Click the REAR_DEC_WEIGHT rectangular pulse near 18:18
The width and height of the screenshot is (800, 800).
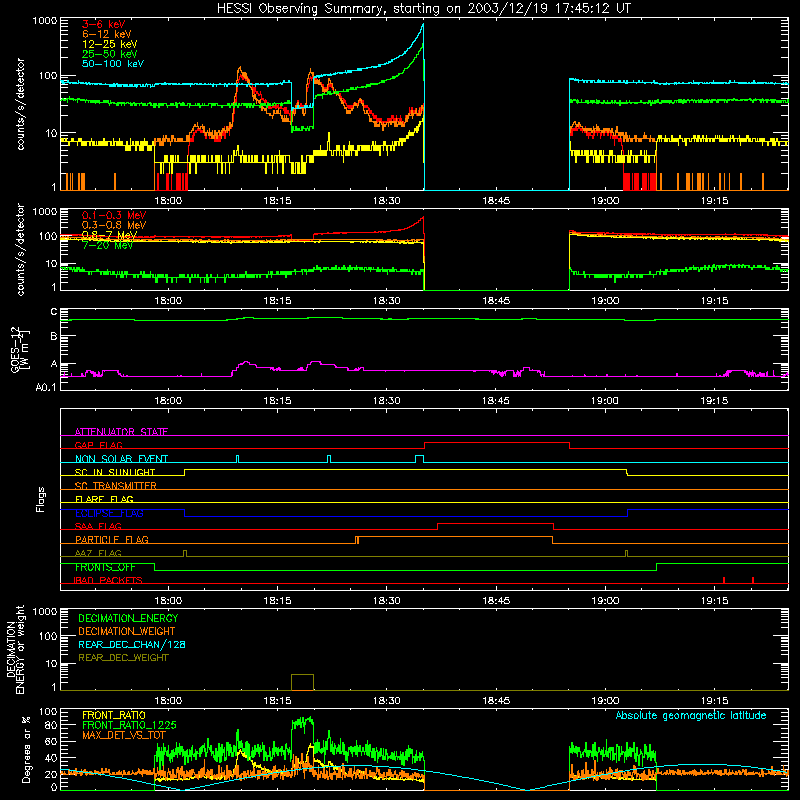(x=303, y=682)
